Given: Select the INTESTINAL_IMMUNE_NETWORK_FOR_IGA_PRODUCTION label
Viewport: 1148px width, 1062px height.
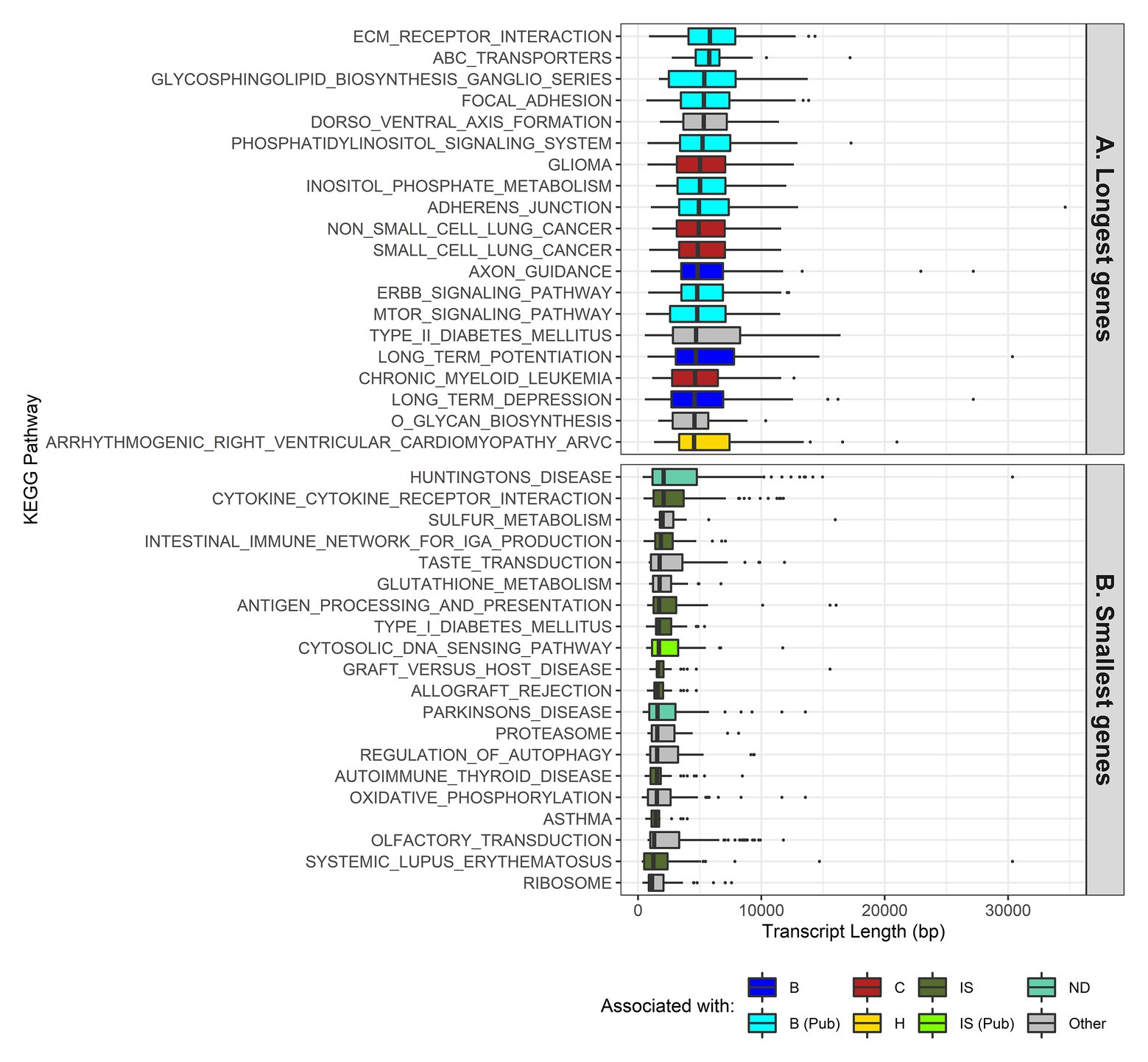Looking at the screenshot, I should click(378, 542).
